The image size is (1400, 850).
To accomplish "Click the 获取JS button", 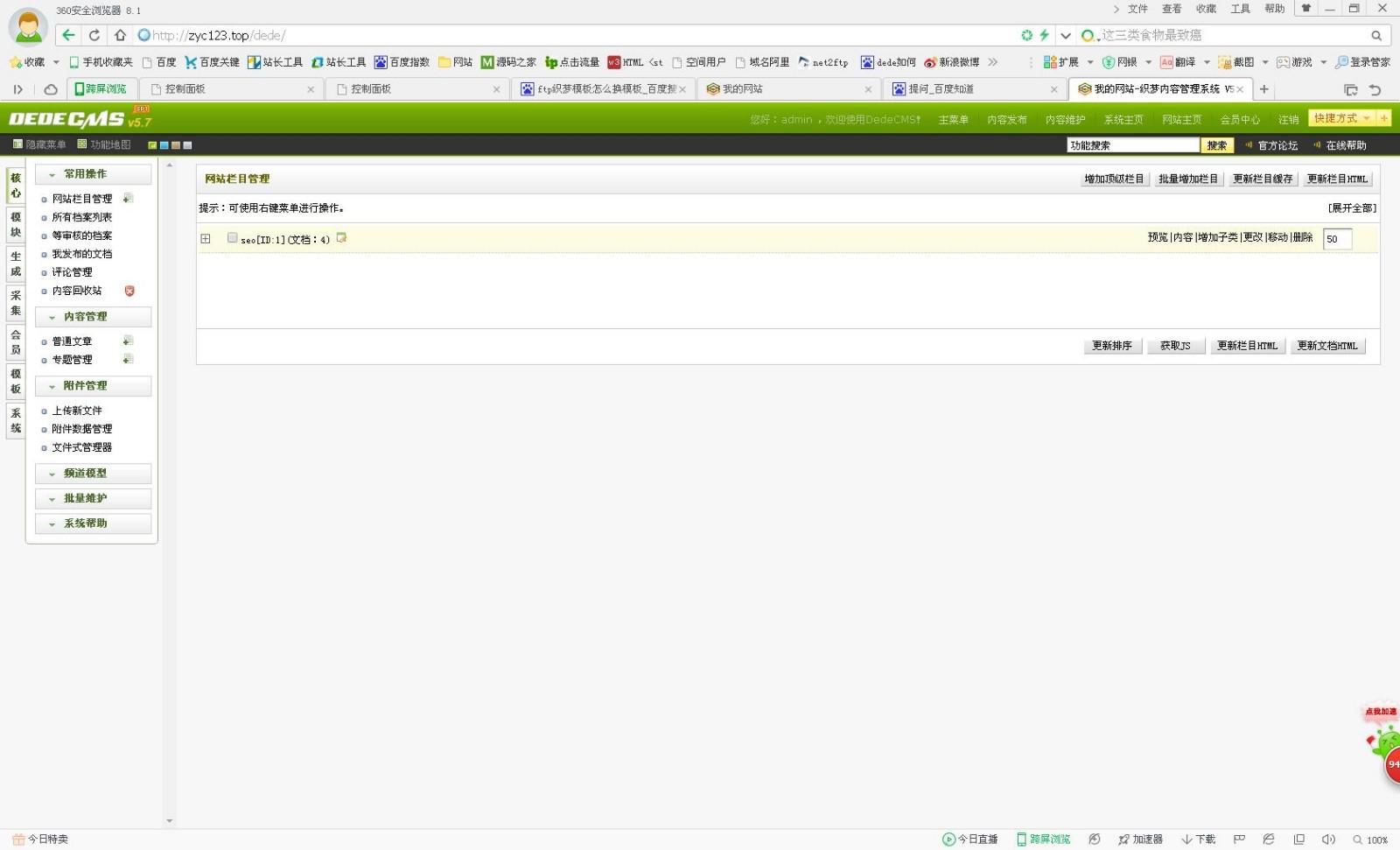I will 1175,346.
